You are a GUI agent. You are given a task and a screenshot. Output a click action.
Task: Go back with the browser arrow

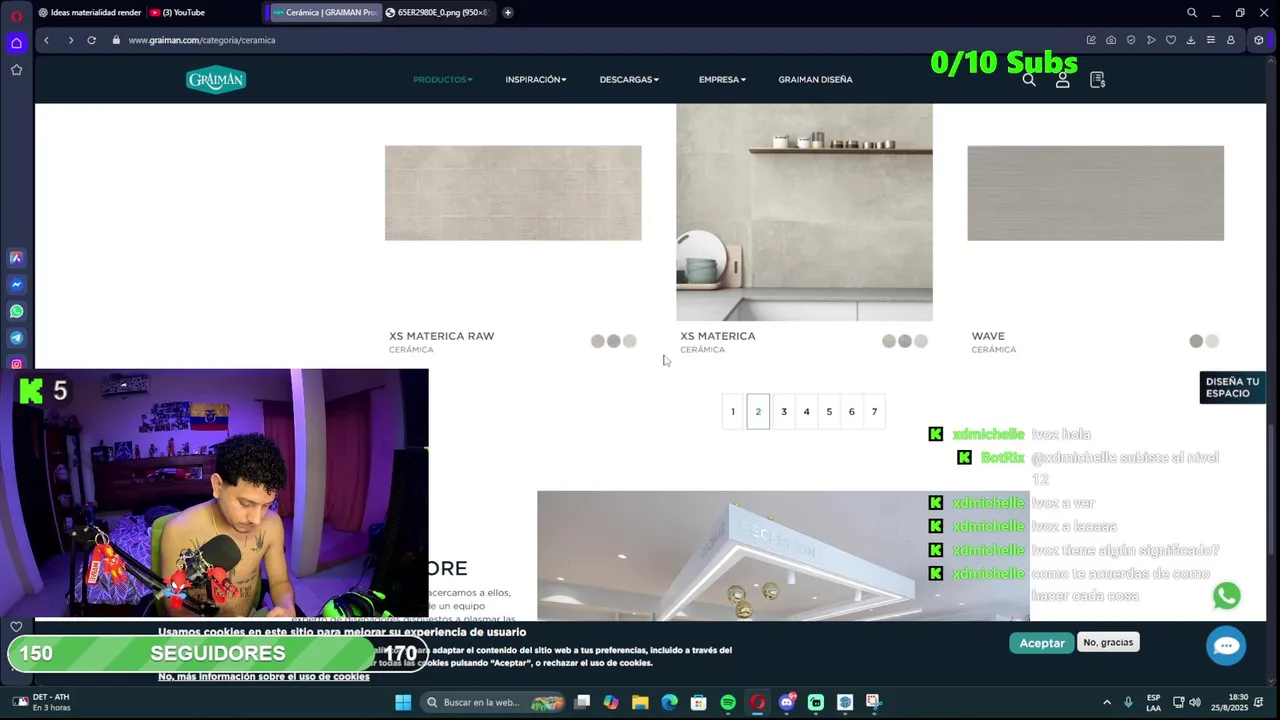(46, 40)
